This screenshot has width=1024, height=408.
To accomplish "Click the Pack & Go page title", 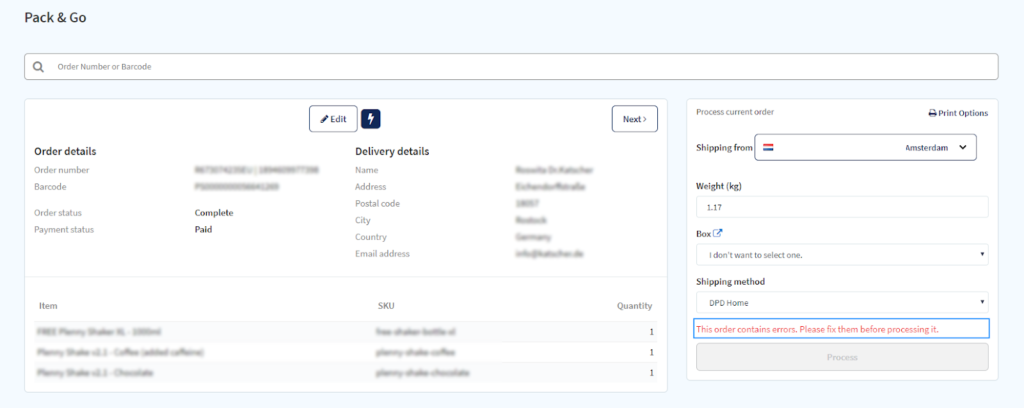I will (x=56, y=18).
